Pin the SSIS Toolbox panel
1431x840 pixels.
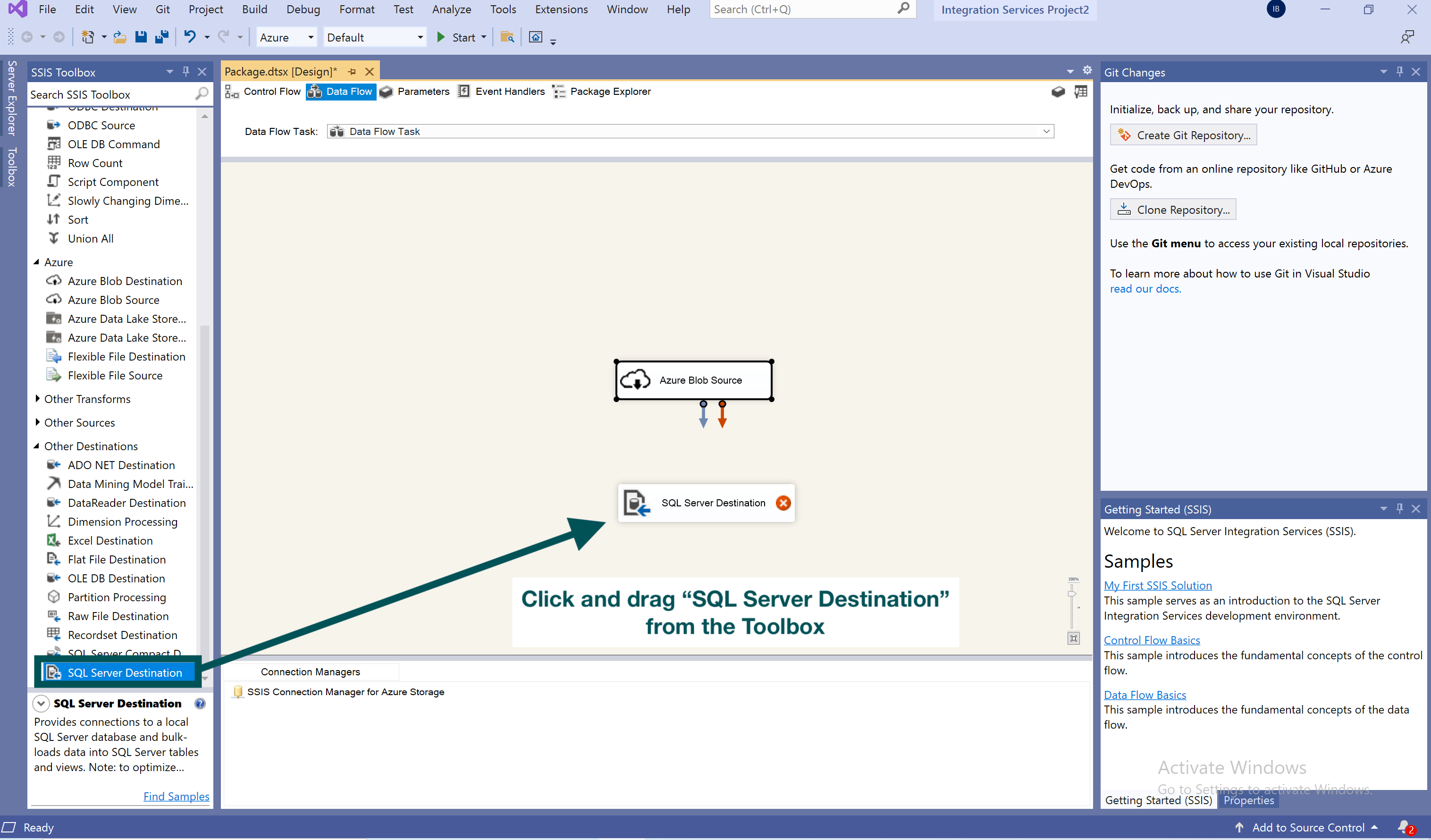pyautogui.click(x=185, y=72)
